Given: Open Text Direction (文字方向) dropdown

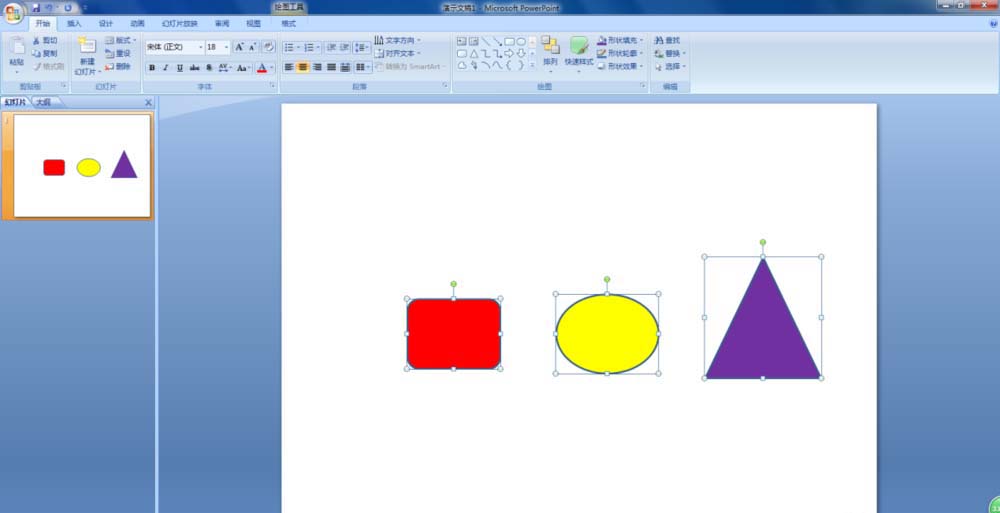Looking at the screenshot, I should [x=397, y=41].
